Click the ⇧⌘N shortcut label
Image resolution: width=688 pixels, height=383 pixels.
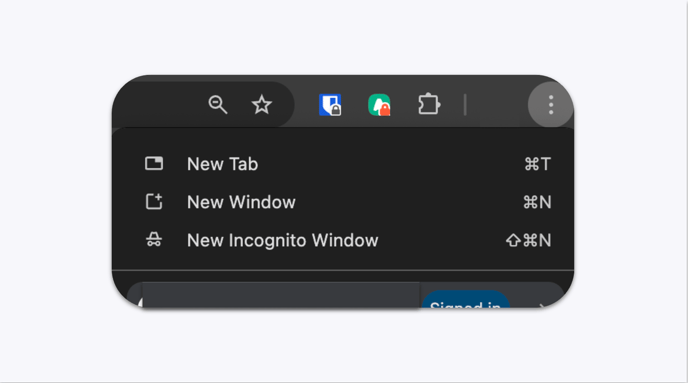pos(528,240)
